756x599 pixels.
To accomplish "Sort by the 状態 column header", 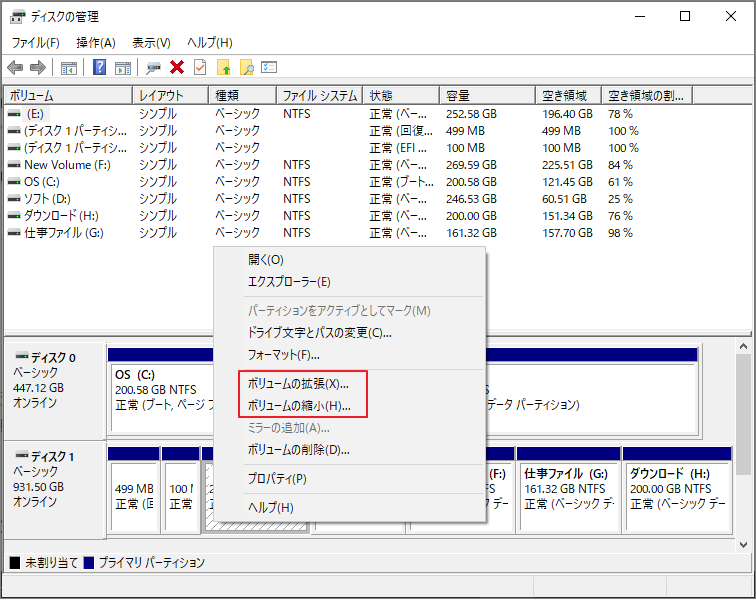I will pyautogui.click(x=402, y=95).
